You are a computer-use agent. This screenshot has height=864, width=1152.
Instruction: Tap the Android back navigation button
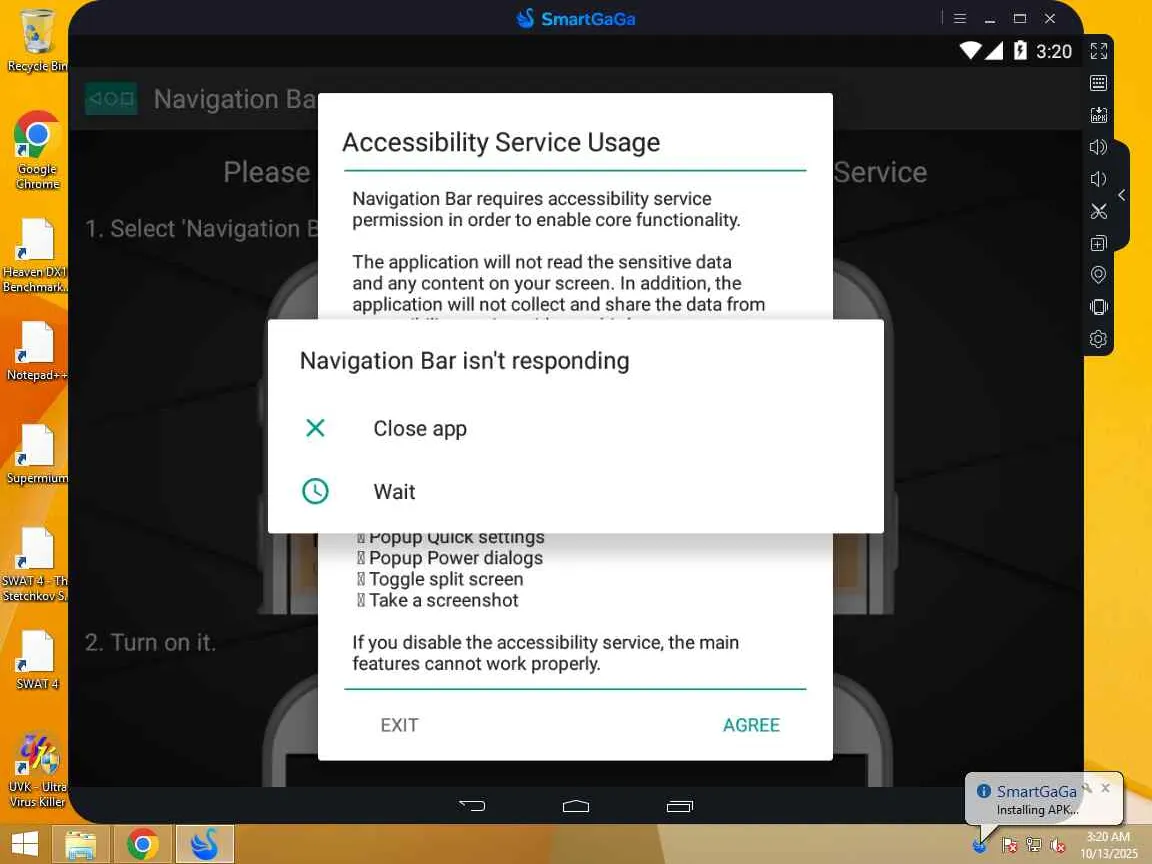[472, 805]
